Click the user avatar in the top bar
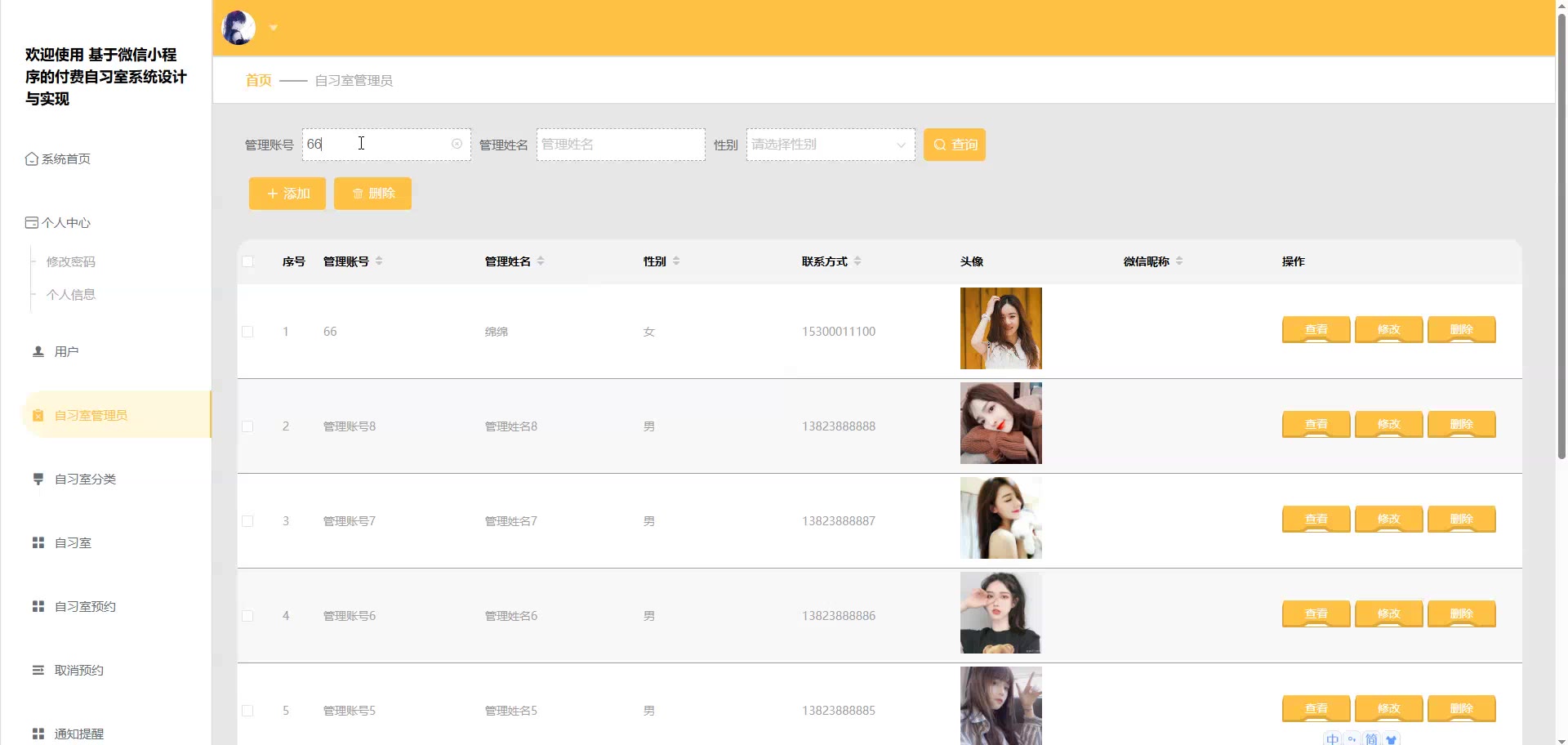This screenshot has height=745, width=1568. coord(238,28)
